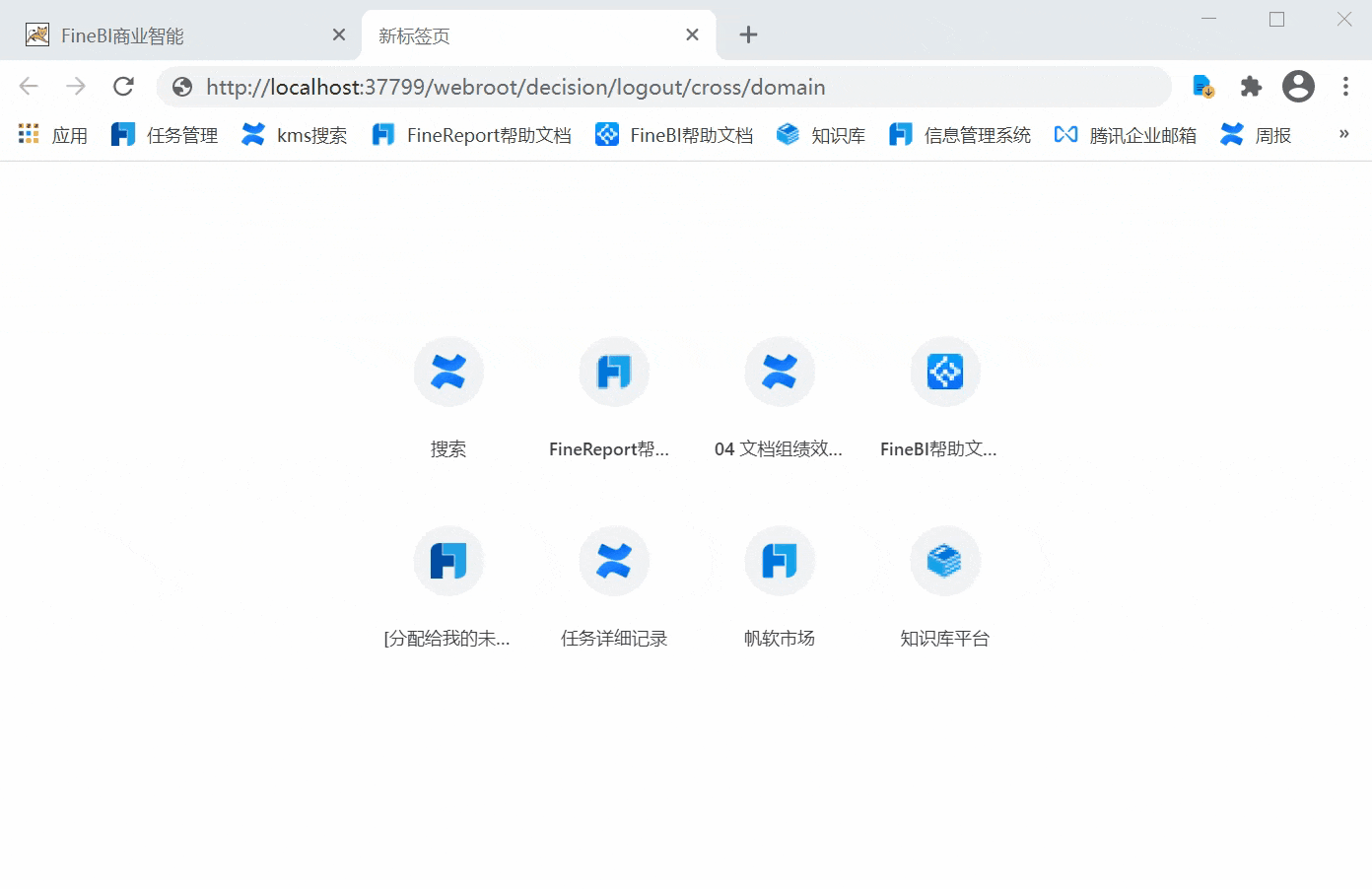1372x889 pixels.
Task: Open the 任务管理 bookmark
Action: pyautogui.click(x=165, y=135)
